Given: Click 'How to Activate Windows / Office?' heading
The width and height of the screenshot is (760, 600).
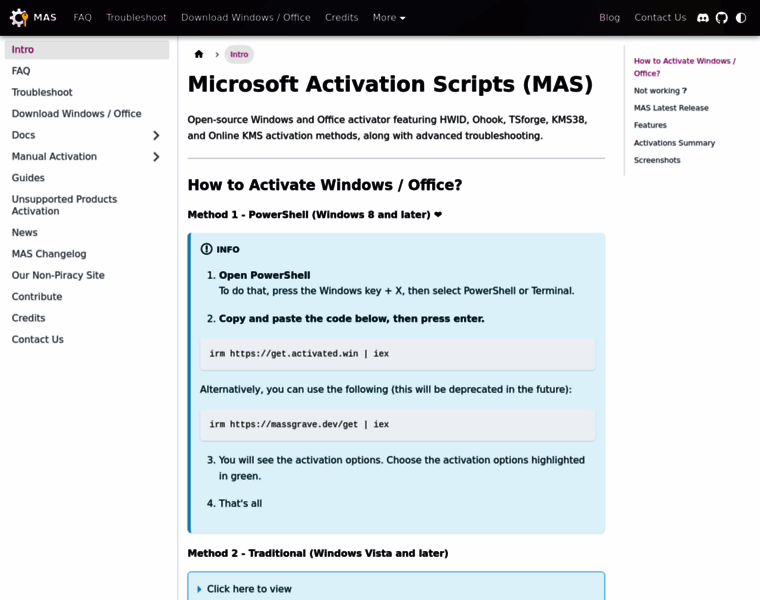Looking at the screenshot, I should coord(325,185).
